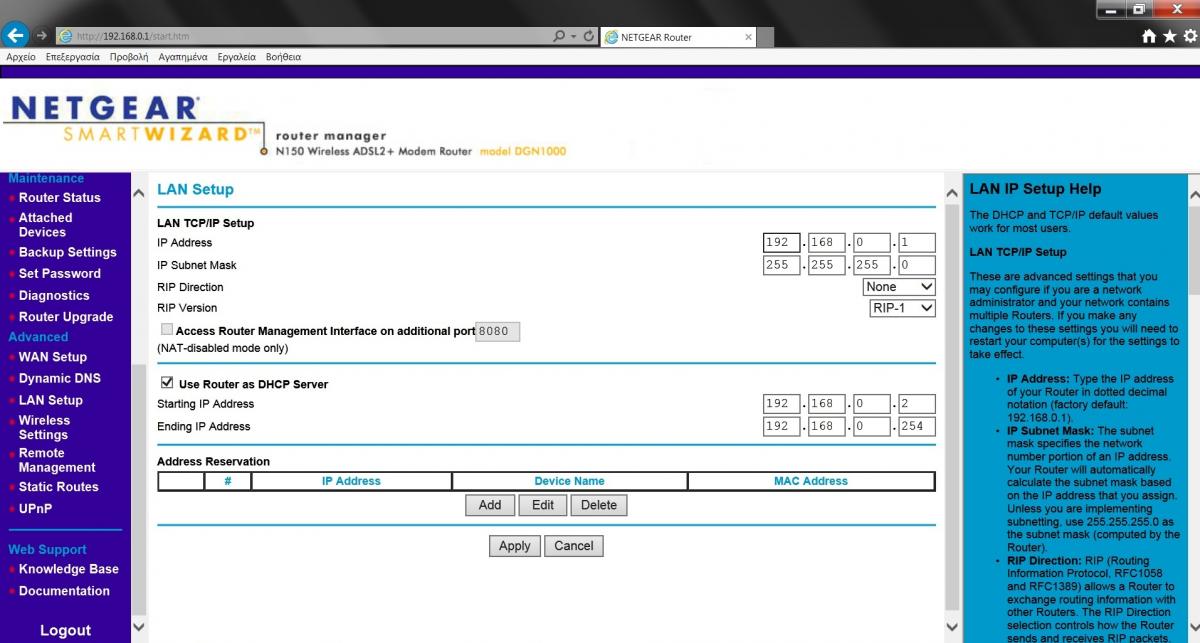
Task: Open LAN Setup in sidebar
Action: (x=51, y=400)
